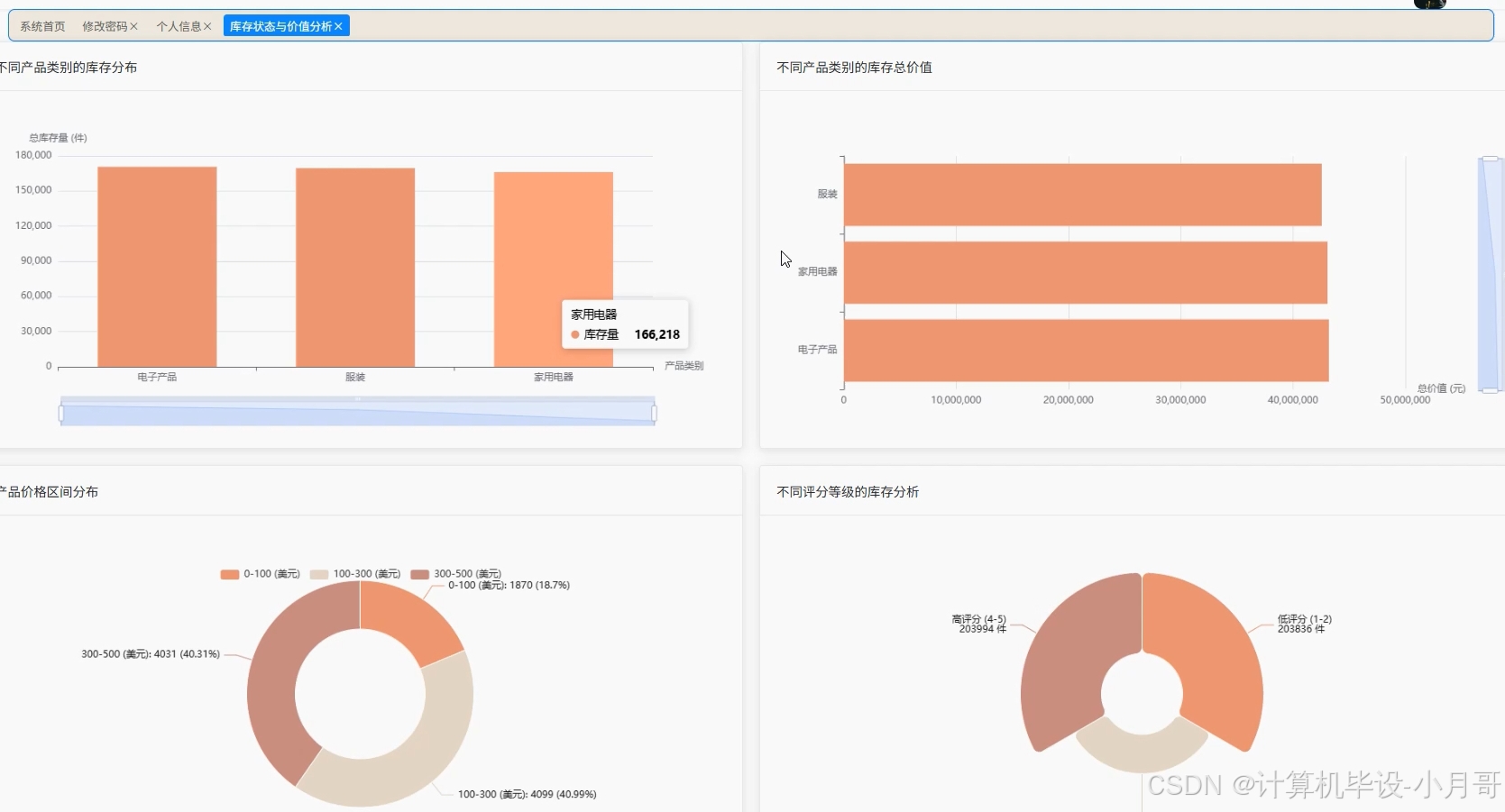Click the 产品类别 axis label
This screenshot has height=812, width=1505.
[684, 366]
